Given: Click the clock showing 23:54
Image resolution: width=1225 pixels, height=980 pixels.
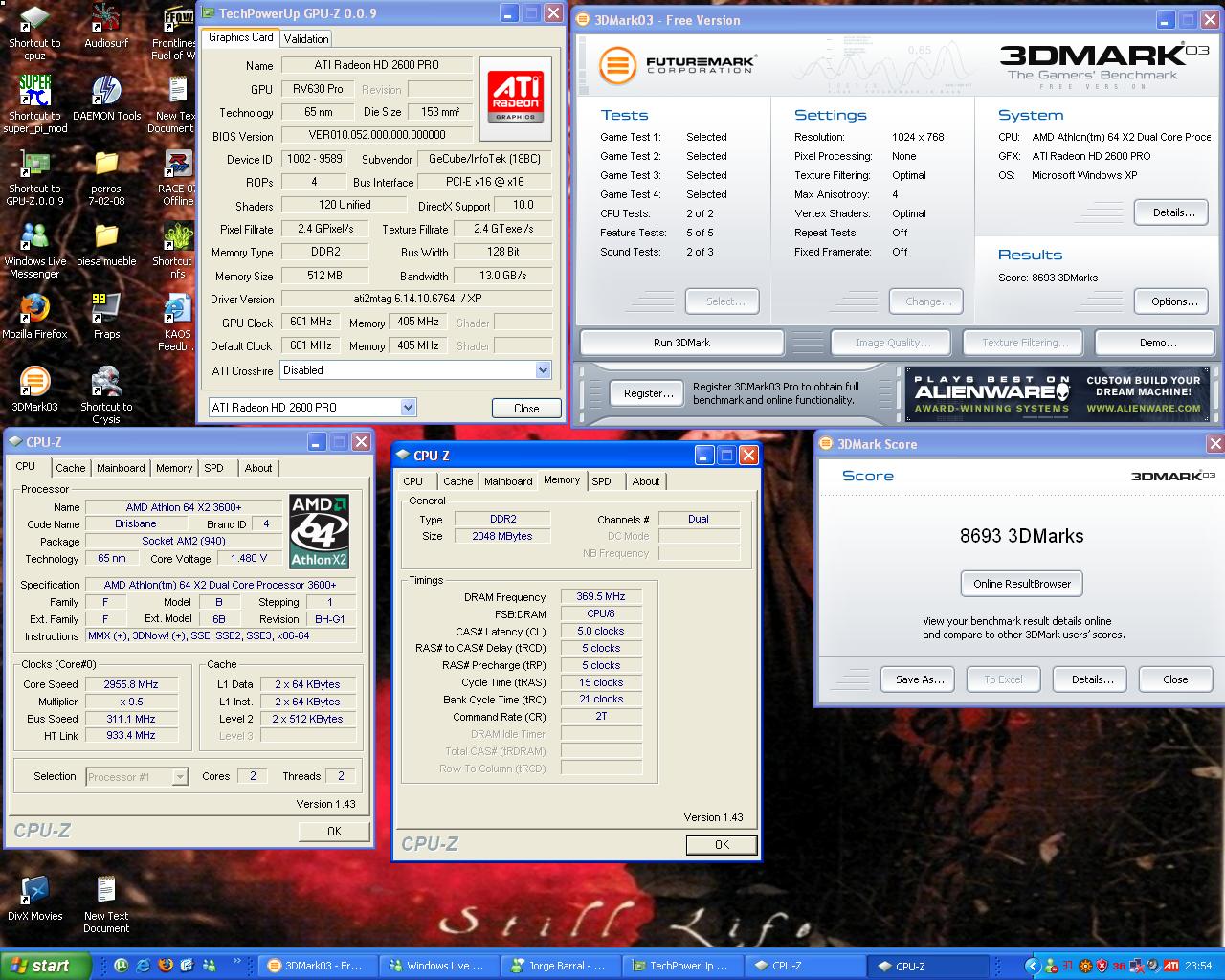Looking at the screenshot, I should point(1198,966).
